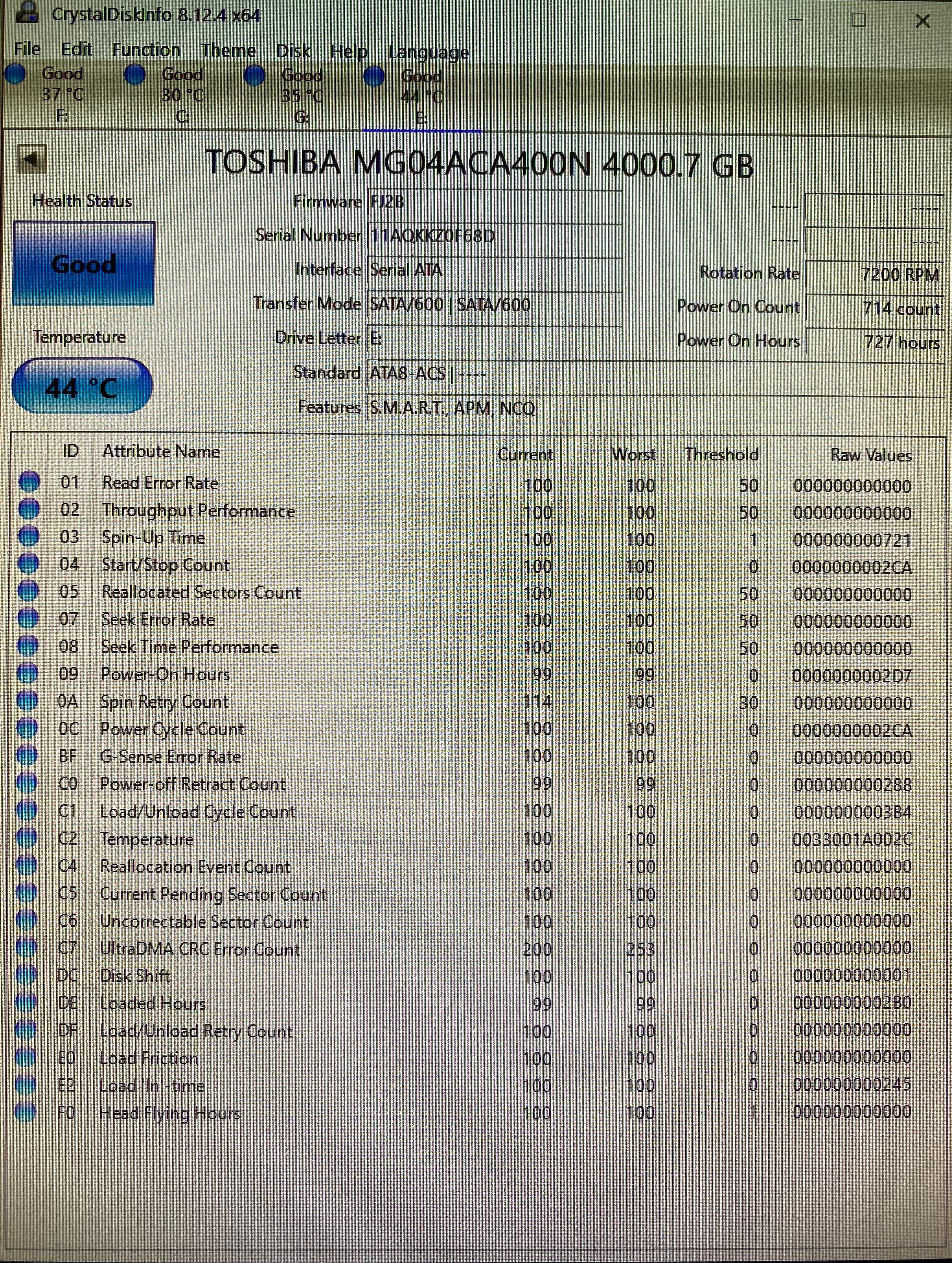
Task: Click the Power On Count 714 count field
Action: tap(874, 308)
